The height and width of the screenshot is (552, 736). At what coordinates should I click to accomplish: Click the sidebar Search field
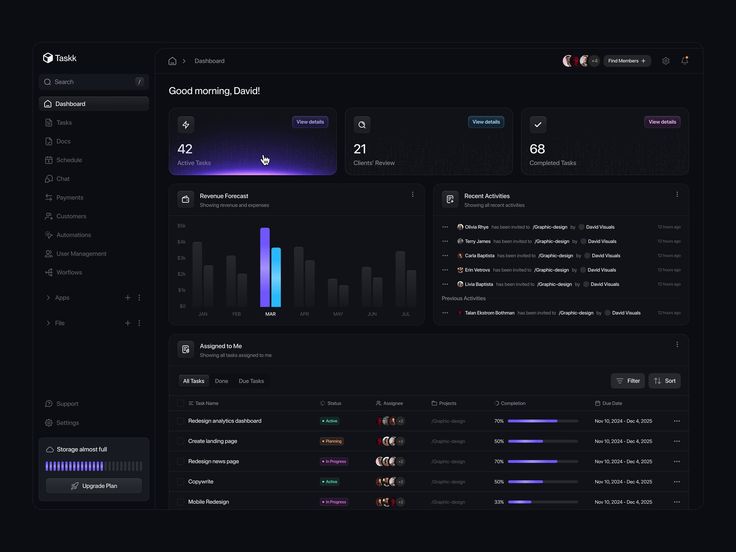(x=85, y=82)
